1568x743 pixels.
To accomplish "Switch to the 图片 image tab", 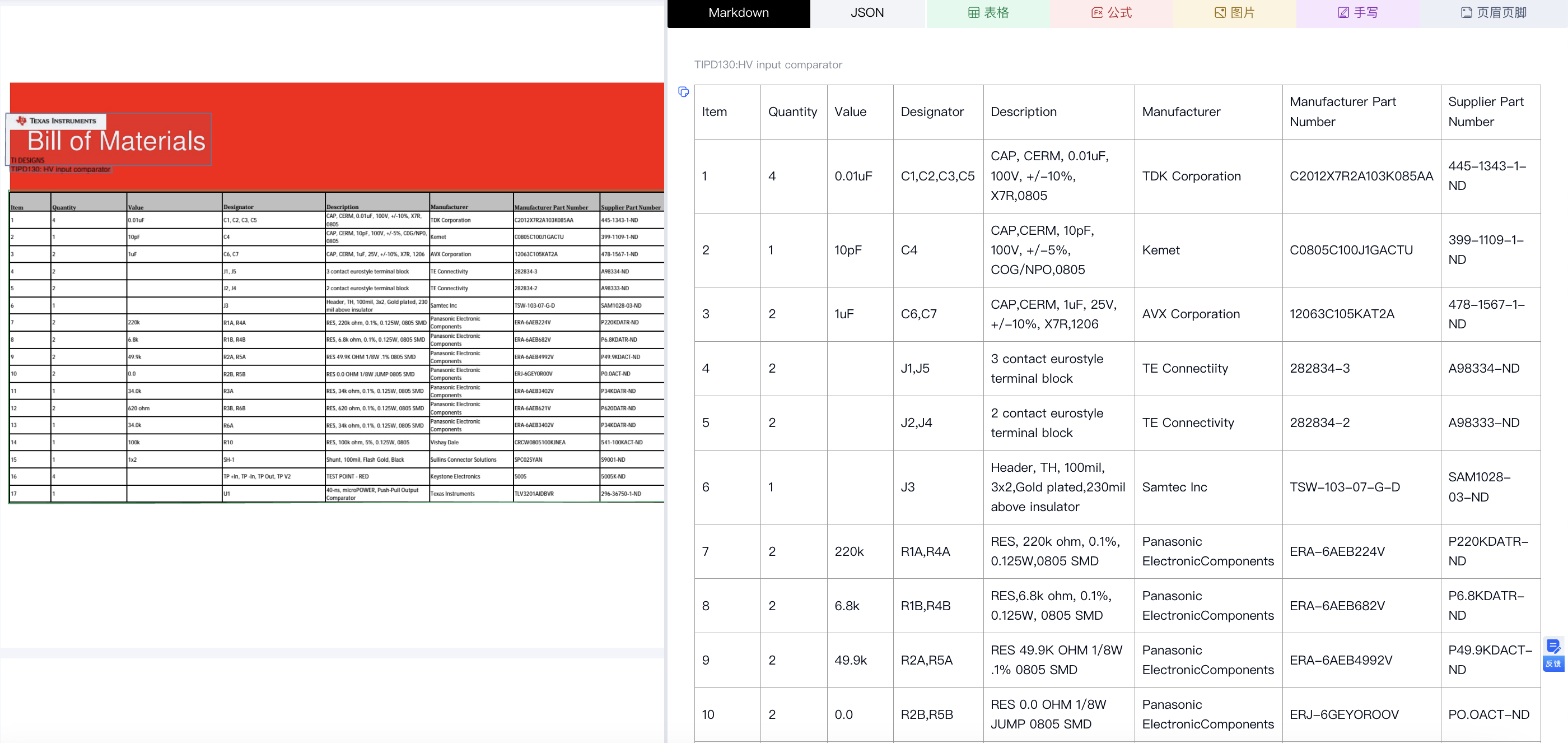I will point(1234,13).
